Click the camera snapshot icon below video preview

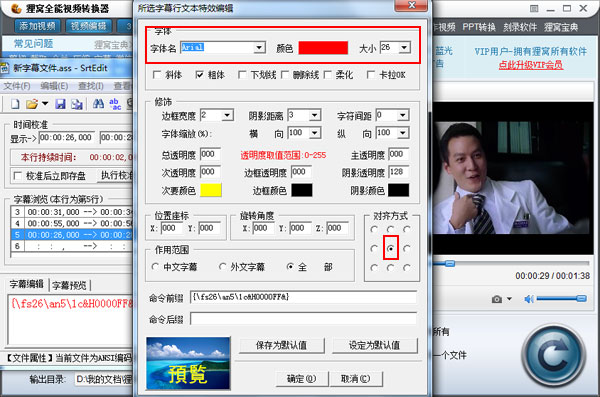click(x=497, y=299)
